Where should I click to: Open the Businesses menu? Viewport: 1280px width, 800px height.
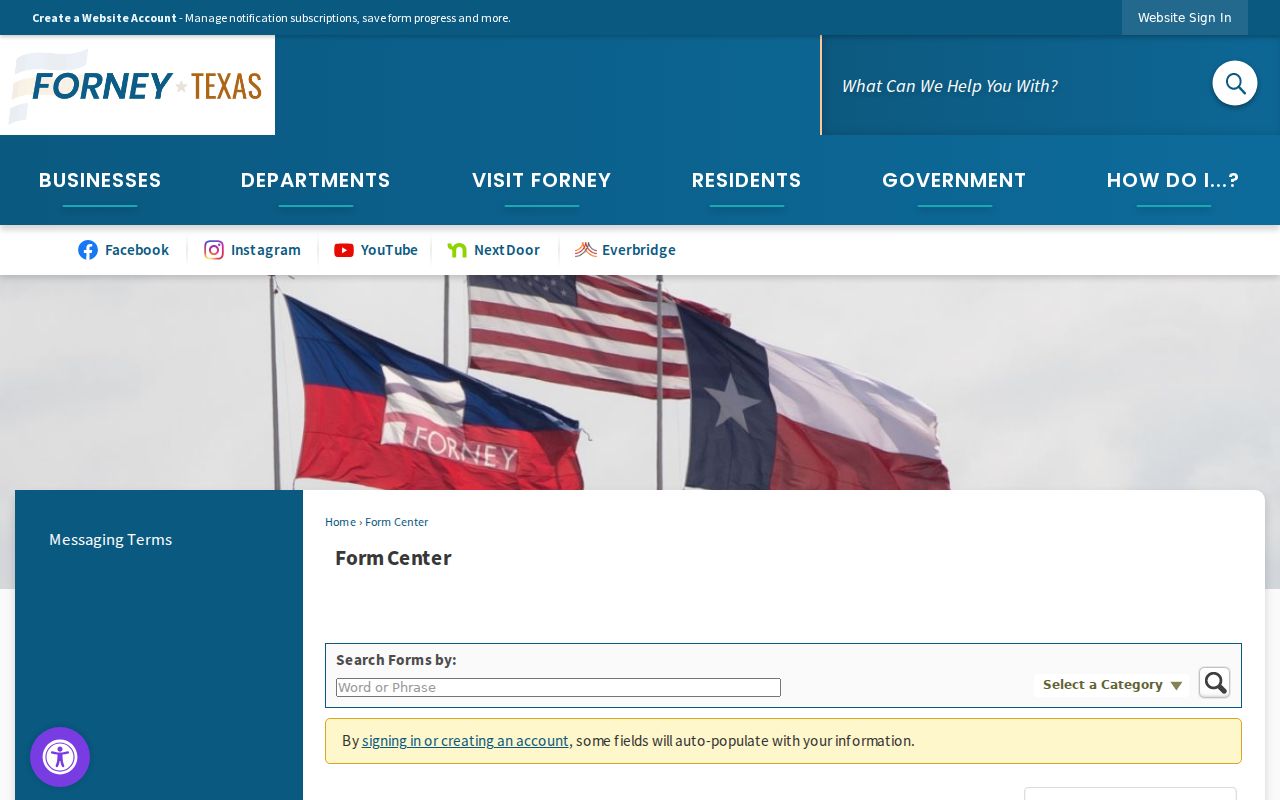coord(100,180)
